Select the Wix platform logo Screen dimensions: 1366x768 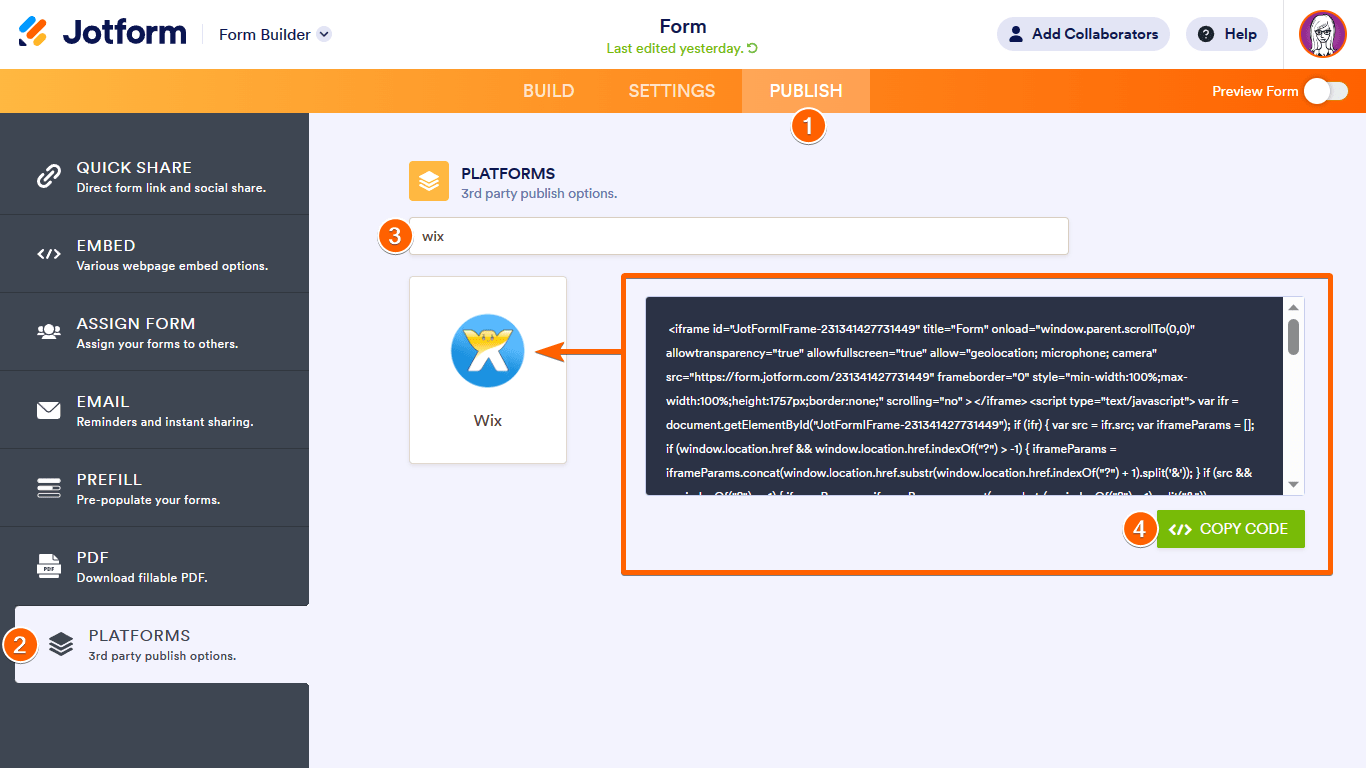coord(488,351)
